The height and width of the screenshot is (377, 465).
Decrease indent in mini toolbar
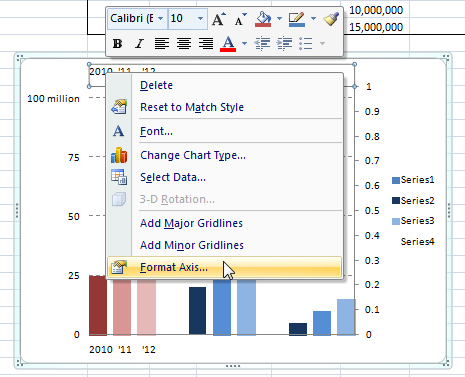click(262, 44)
